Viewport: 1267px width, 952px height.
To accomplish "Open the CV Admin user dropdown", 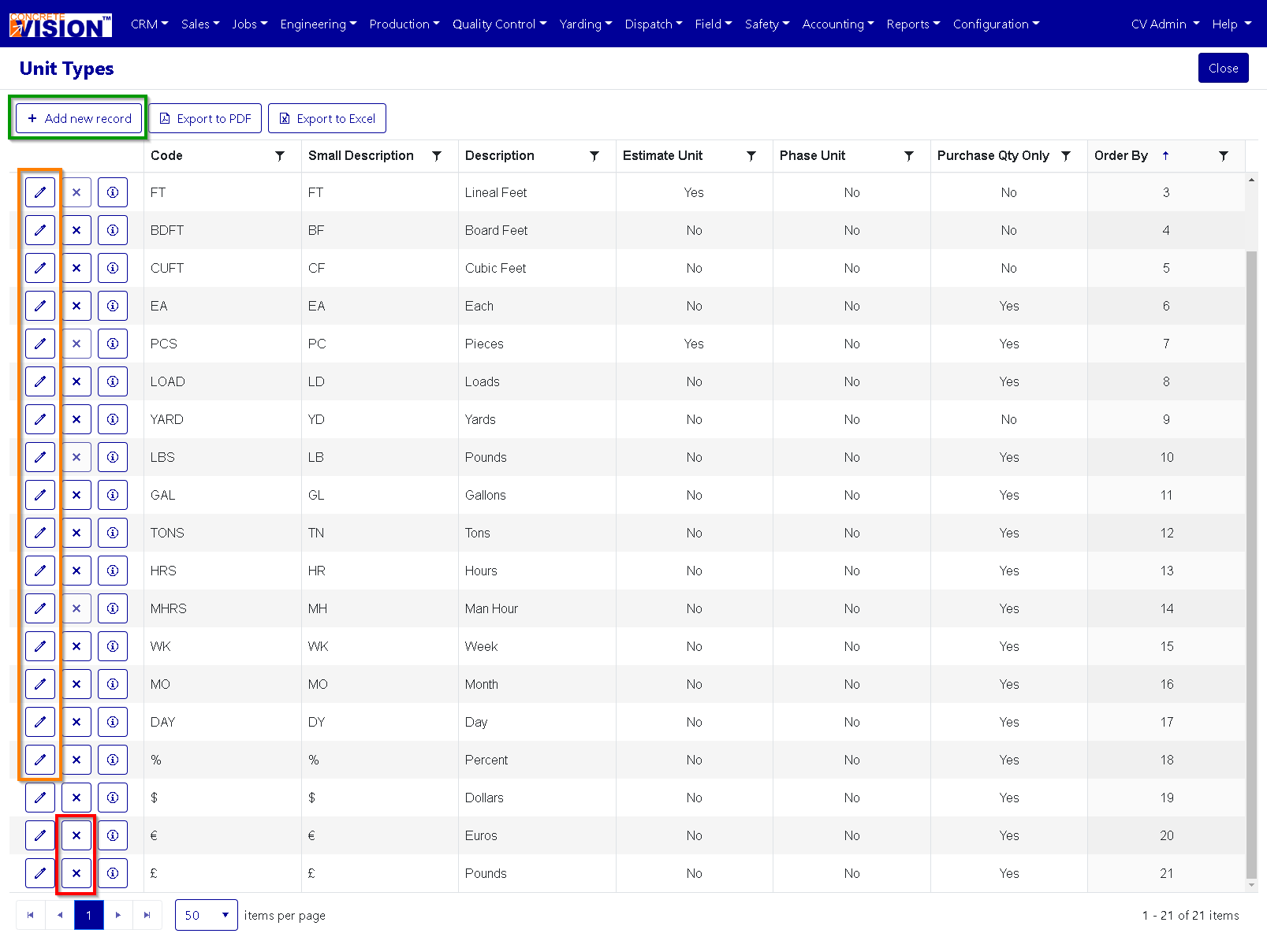I will (x=1165, y=24).
